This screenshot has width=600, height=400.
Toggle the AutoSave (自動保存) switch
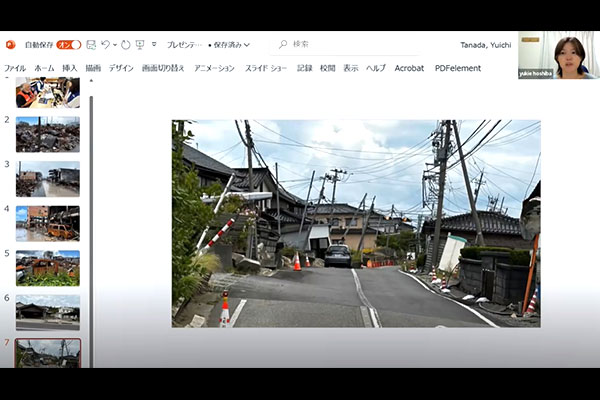(x=68, y=45)
